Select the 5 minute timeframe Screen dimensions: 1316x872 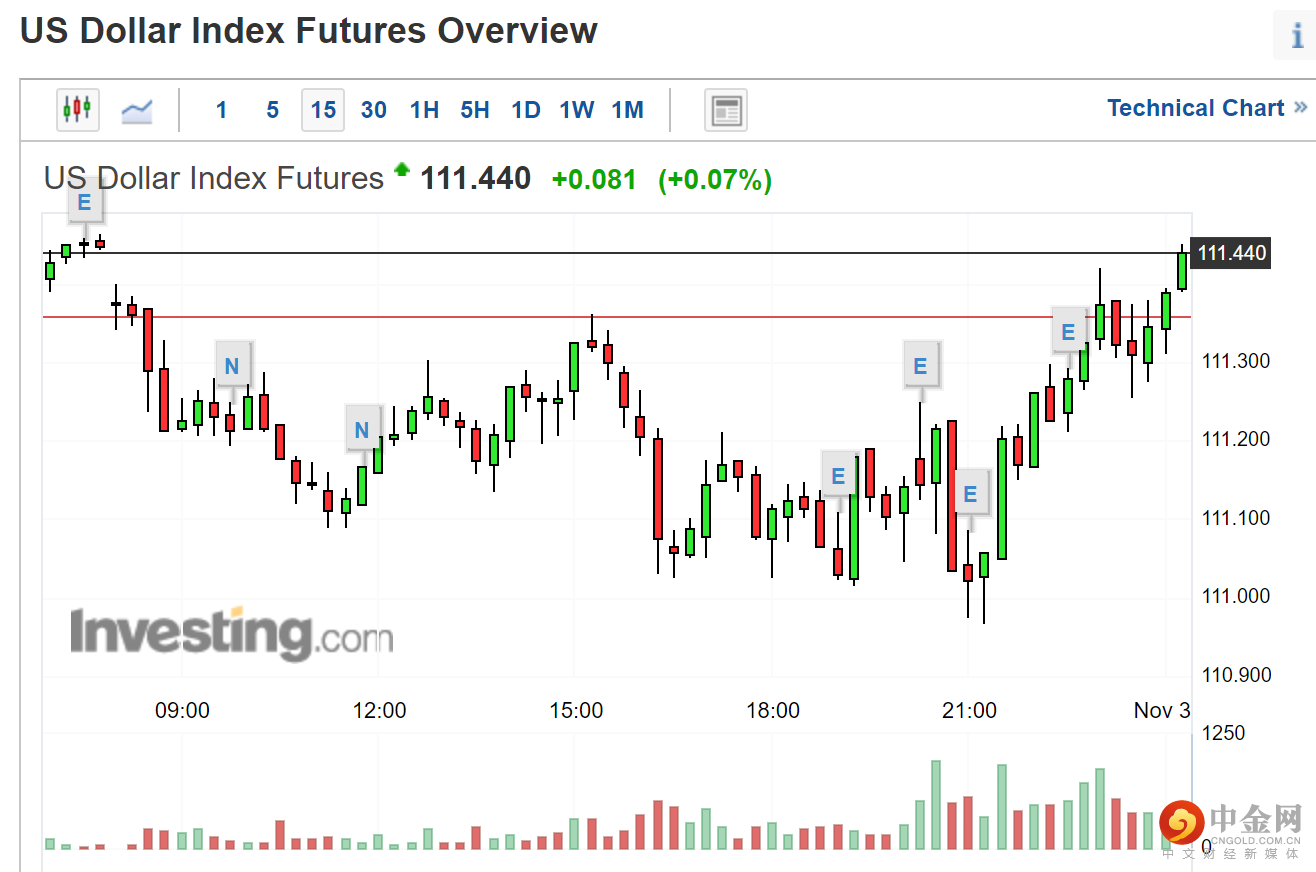pos(272,110)
